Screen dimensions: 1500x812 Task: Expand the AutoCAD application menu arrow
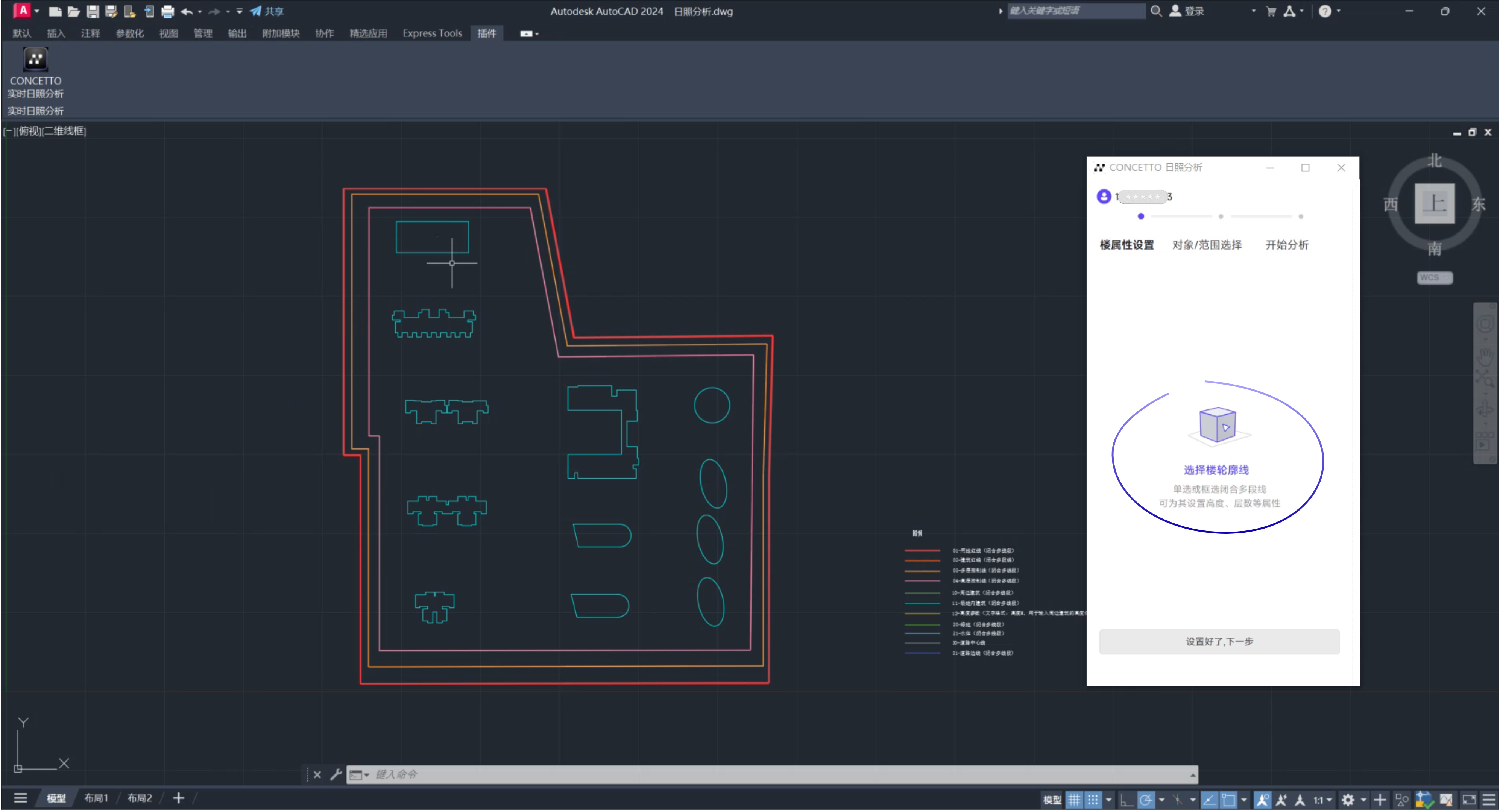point(37,11)
